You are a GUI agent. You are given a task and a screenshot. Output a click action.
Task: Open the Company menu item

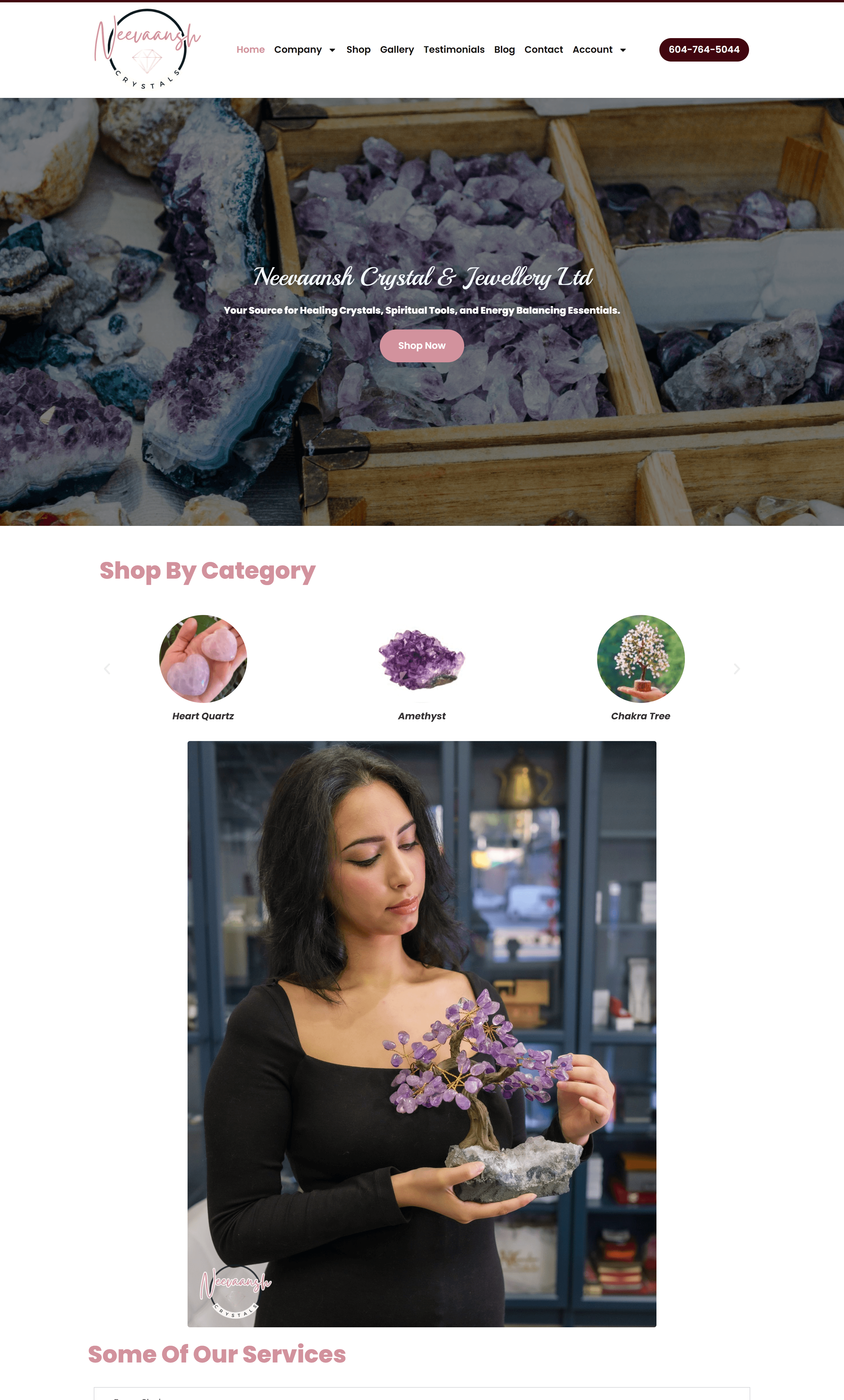pos(298,50)
